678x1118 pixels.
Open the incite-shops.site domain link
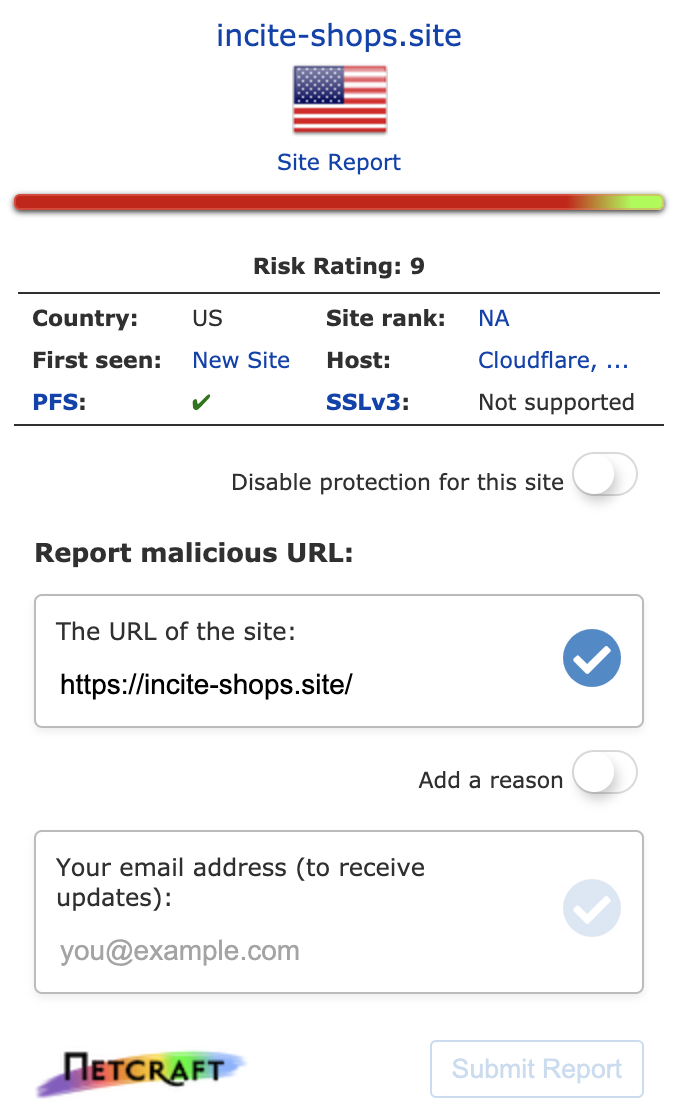[339, 36]
